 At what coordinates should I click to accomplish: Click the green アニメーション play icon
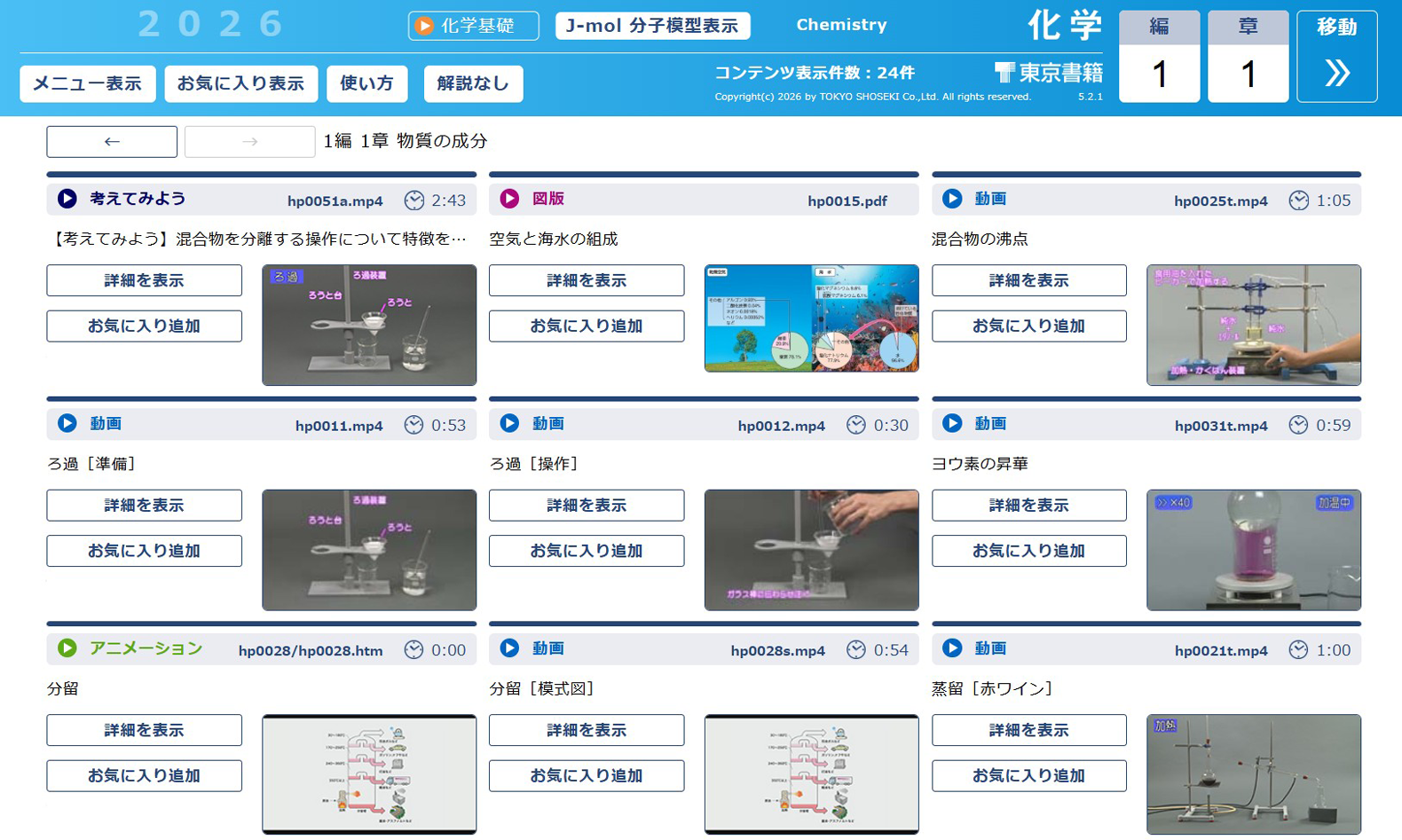pos(67,648)
